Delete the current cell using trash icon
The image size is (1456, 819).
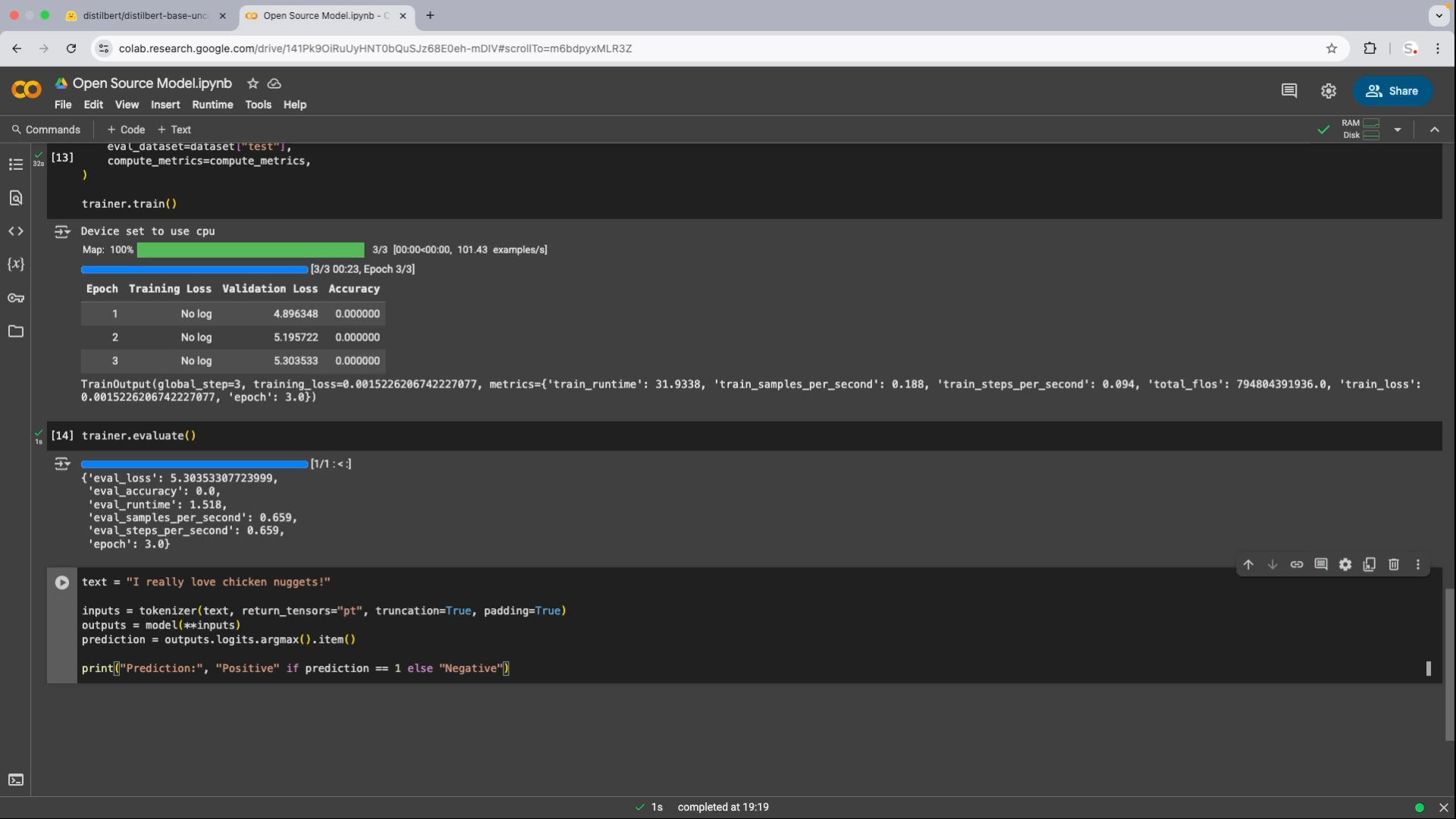click(x=1394, y=564)
